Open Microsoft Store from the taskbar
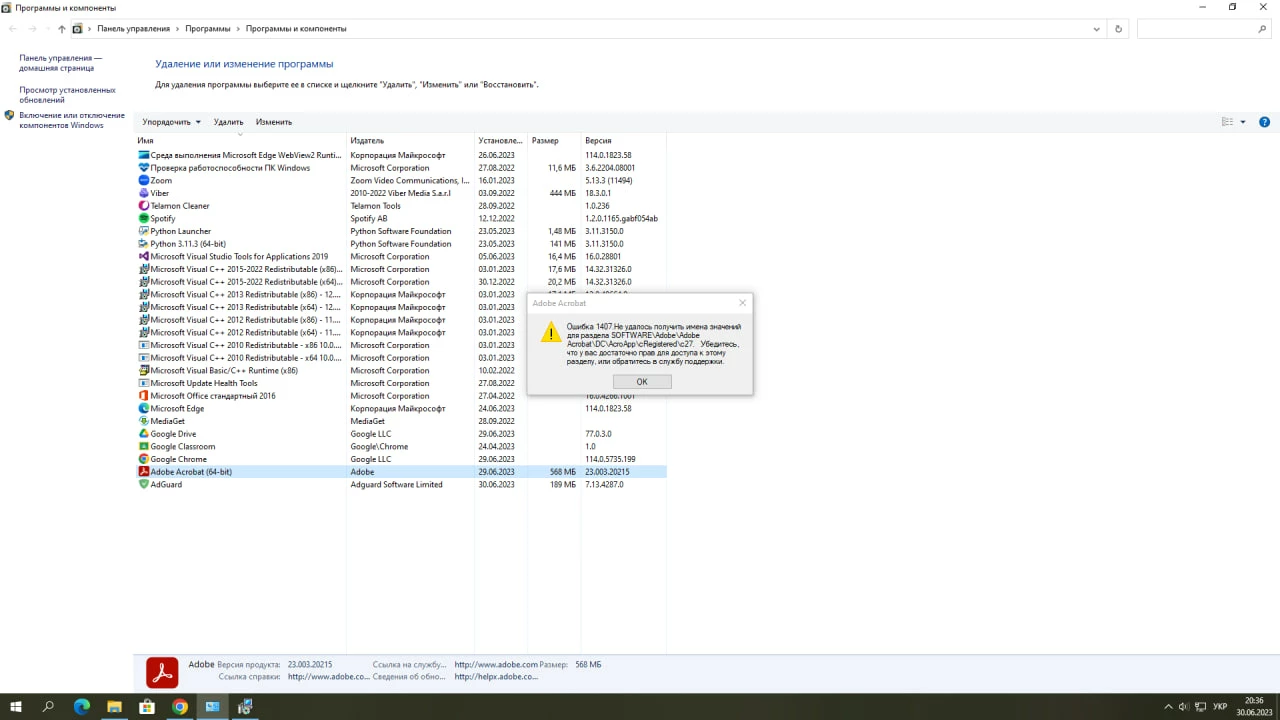This screenshot has height=720, width=1280. coord(147,707)
